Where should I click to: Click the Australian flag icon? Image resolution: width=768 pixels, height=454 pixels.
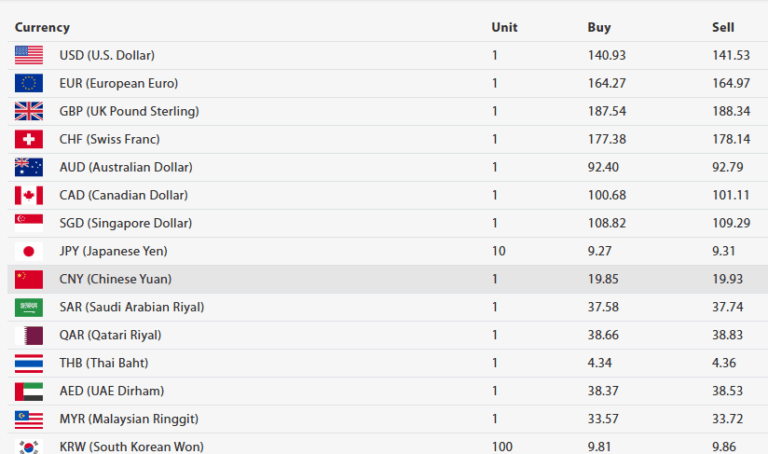pos(29,167)
